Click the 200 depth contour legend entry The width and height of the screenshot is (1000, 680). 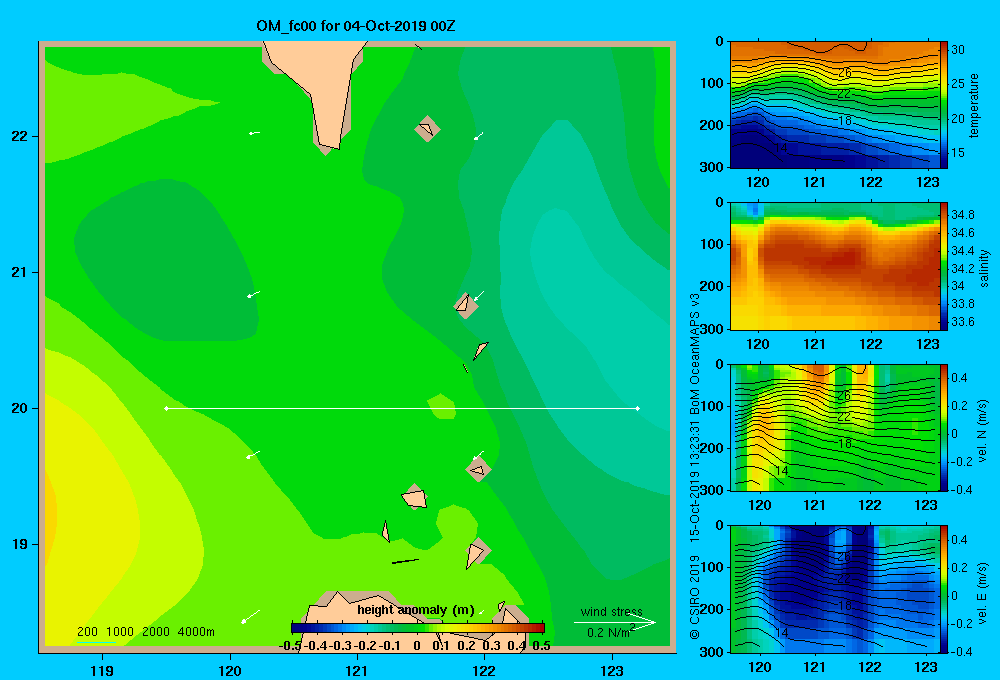(x=87, y=632)
